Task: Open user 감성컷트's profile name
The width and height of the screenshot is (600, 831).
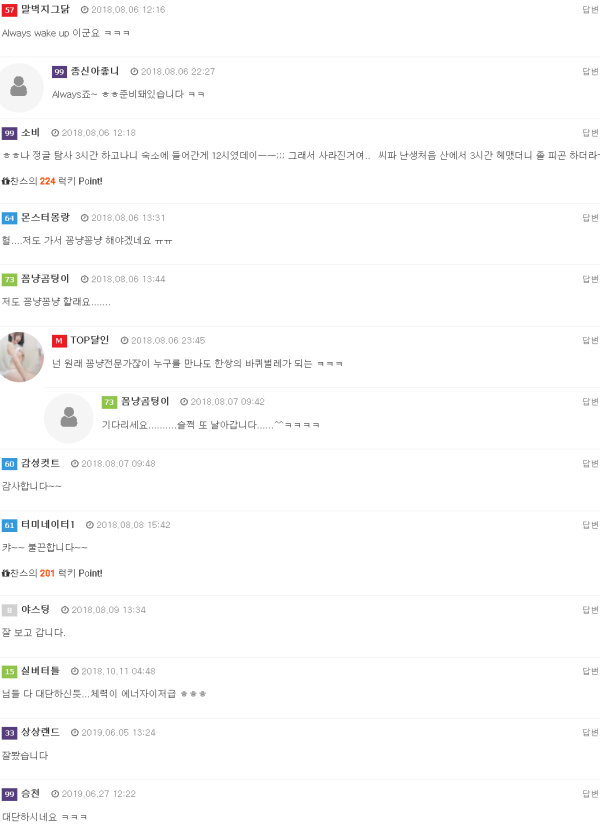Action: 40,463
